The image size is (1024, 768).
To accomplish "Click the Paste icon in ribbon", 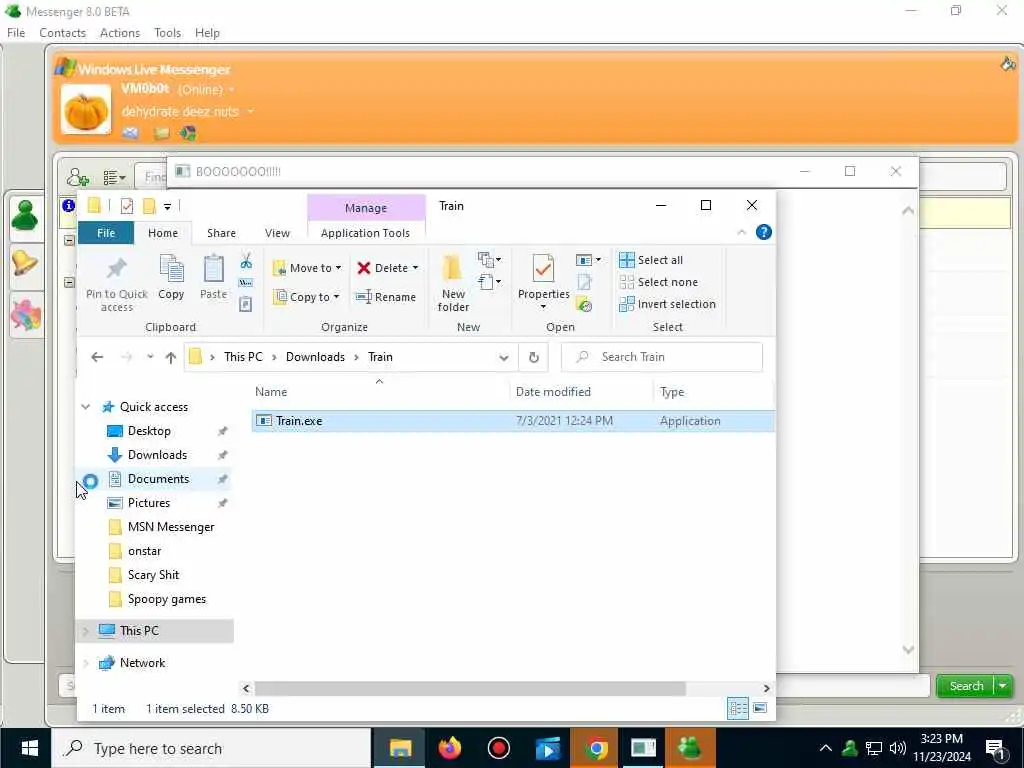I will (214, 268).
